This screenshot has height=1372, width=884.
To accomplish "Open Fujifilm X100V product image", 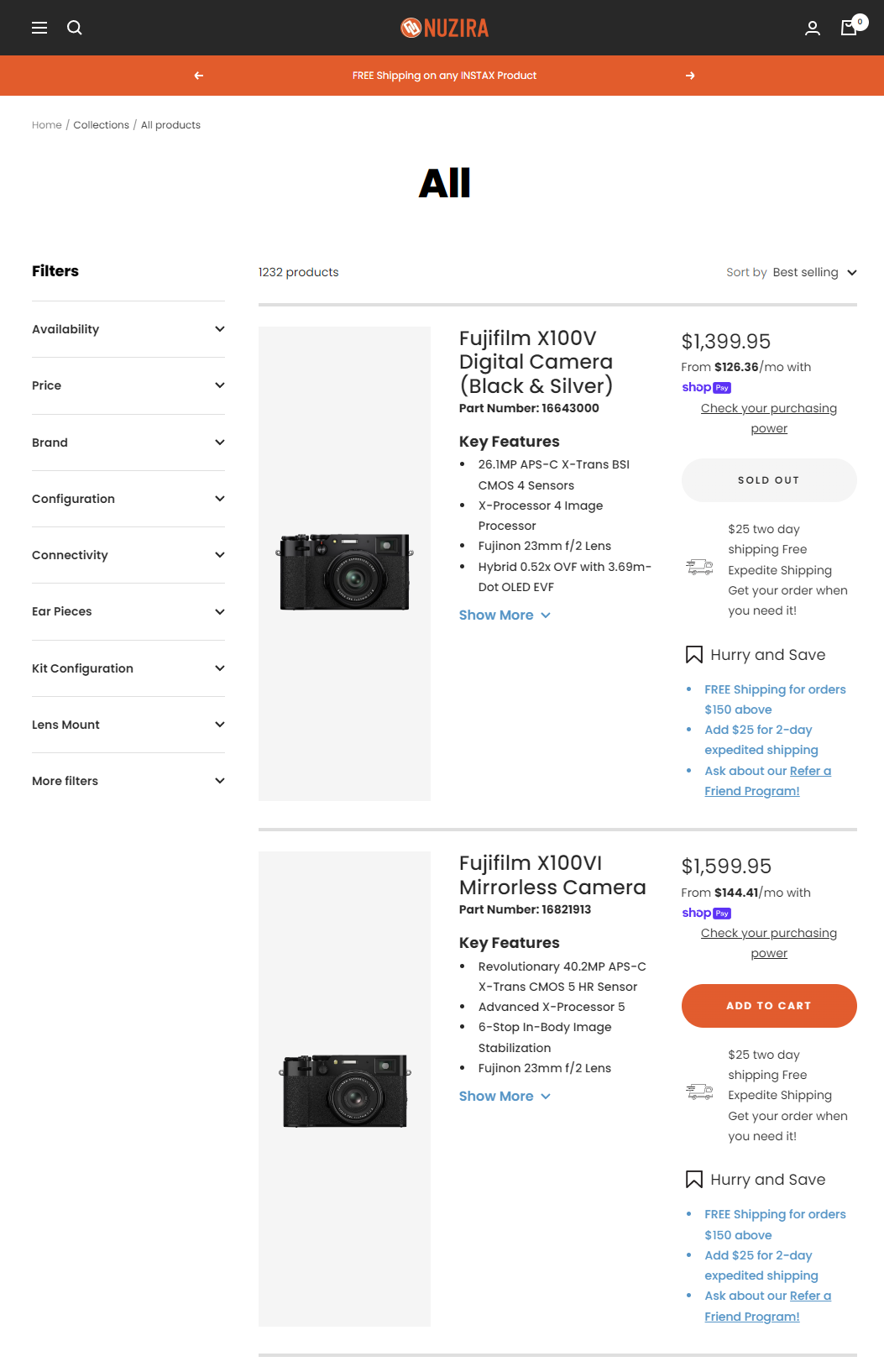I will 344,564.
